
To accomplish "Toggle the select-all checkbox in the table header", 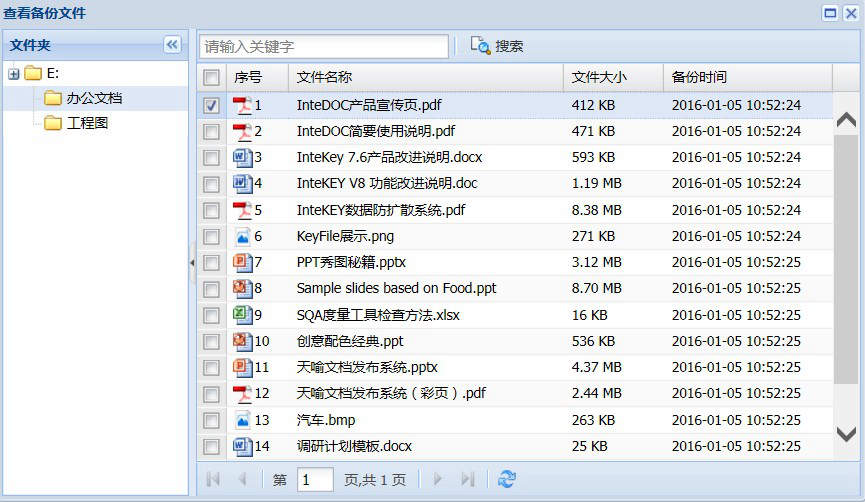I will coord(211,78).
